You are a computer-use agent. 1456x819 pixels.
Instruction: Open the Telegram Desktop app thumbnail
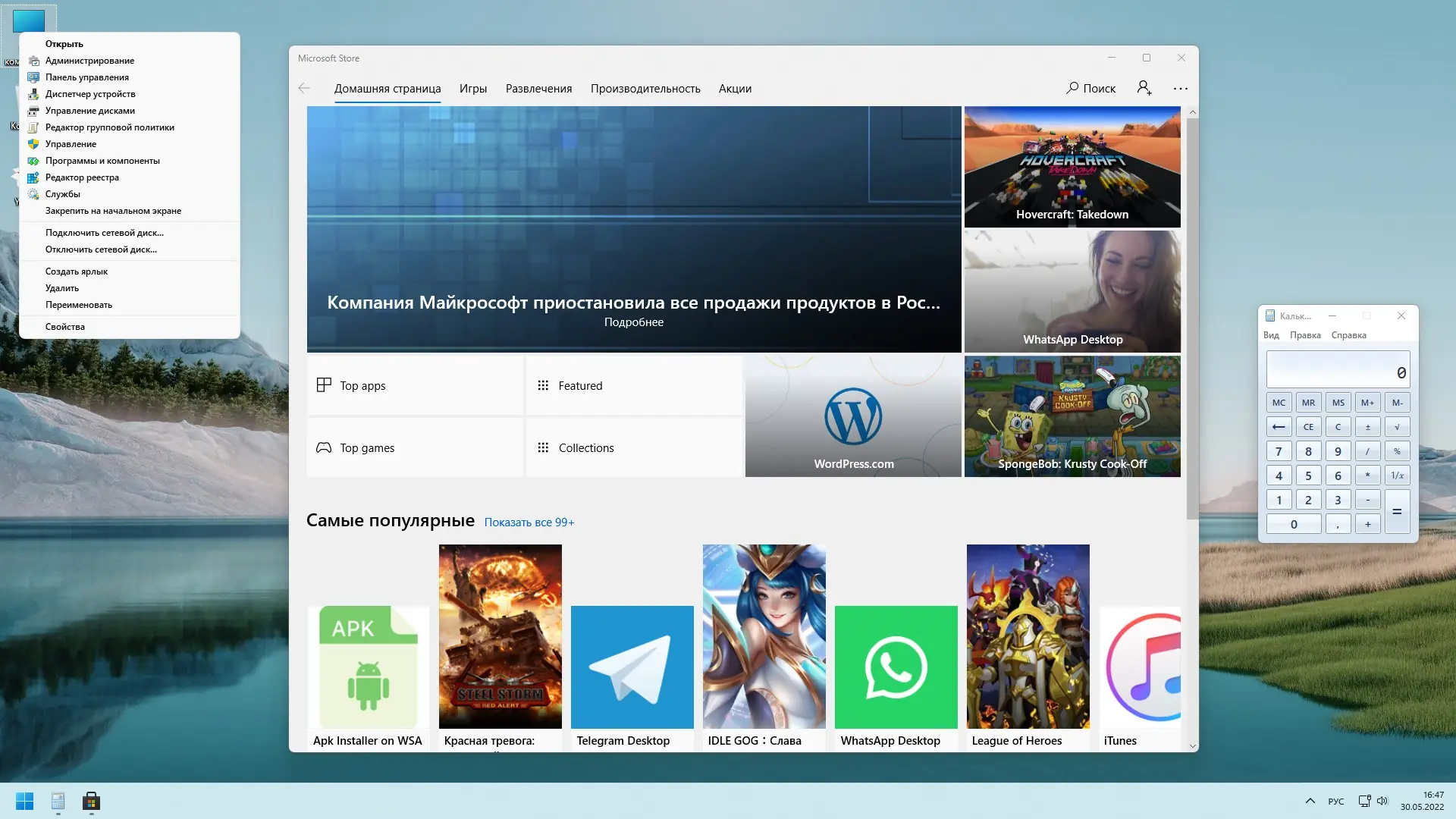(632, 667)
